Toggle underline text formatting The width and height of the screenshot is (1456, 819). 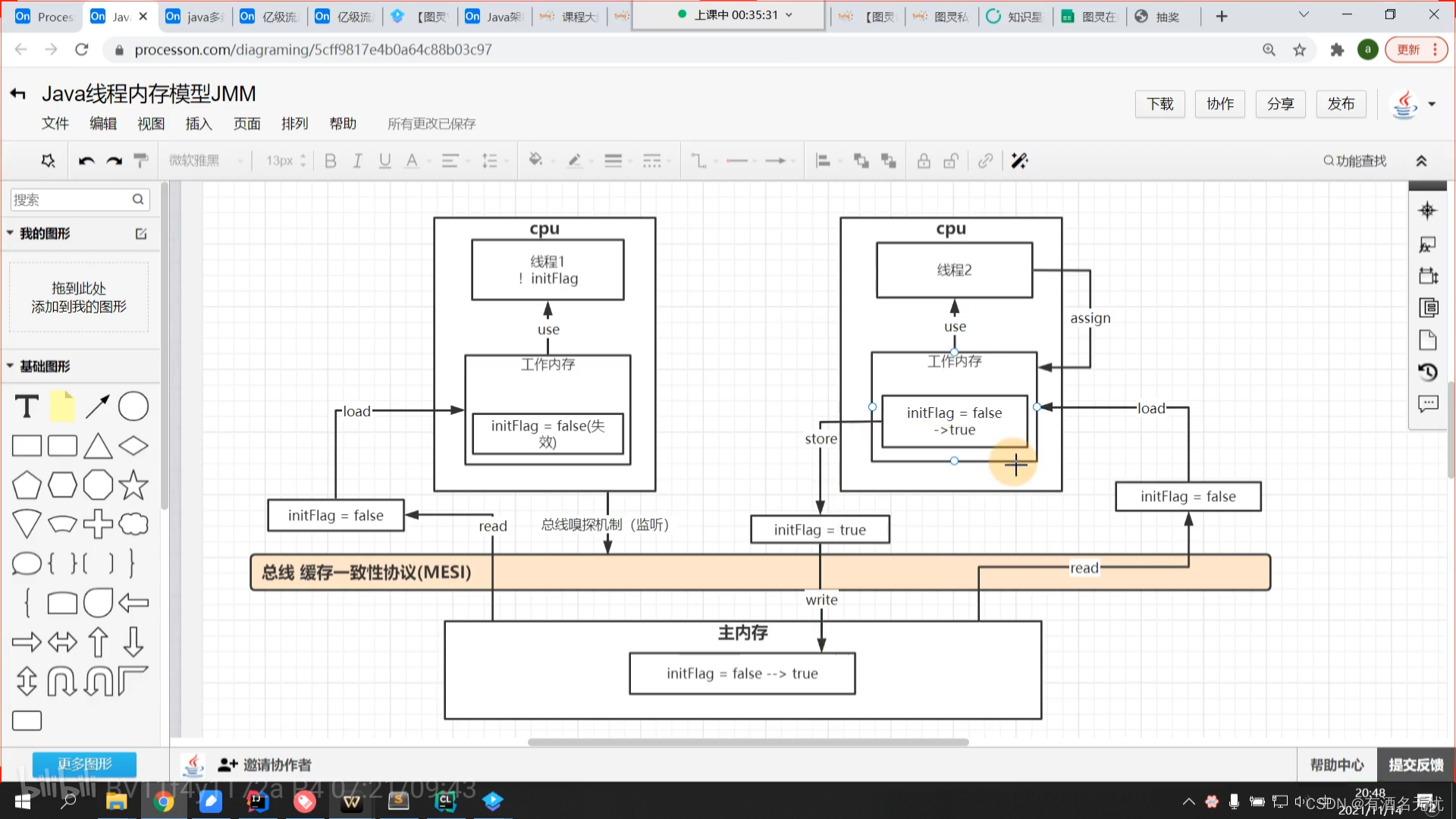click(384, 161)
